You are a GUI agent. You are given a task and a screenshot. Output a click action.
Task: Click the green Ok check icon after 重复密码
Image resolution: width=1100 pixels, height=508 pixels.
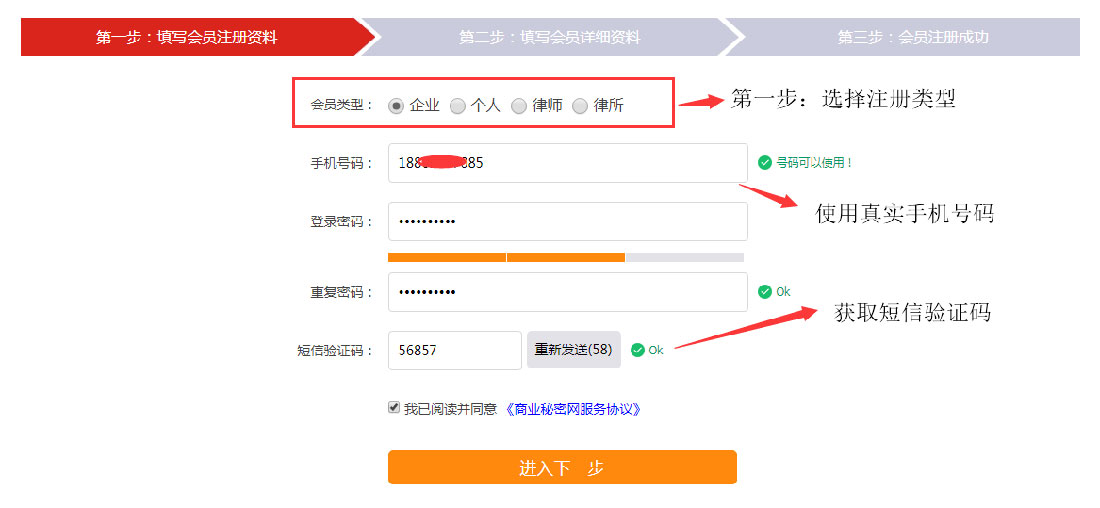pos(765,292)
